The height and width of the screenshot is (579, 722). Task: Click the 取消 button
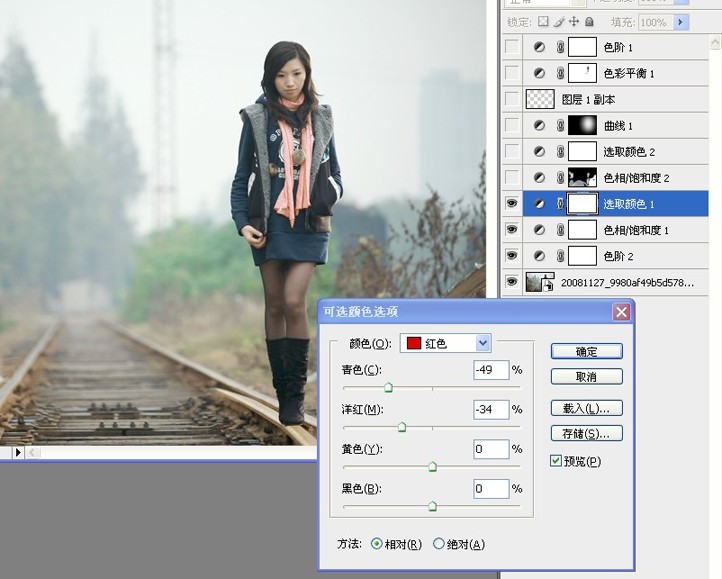point(587,377)
